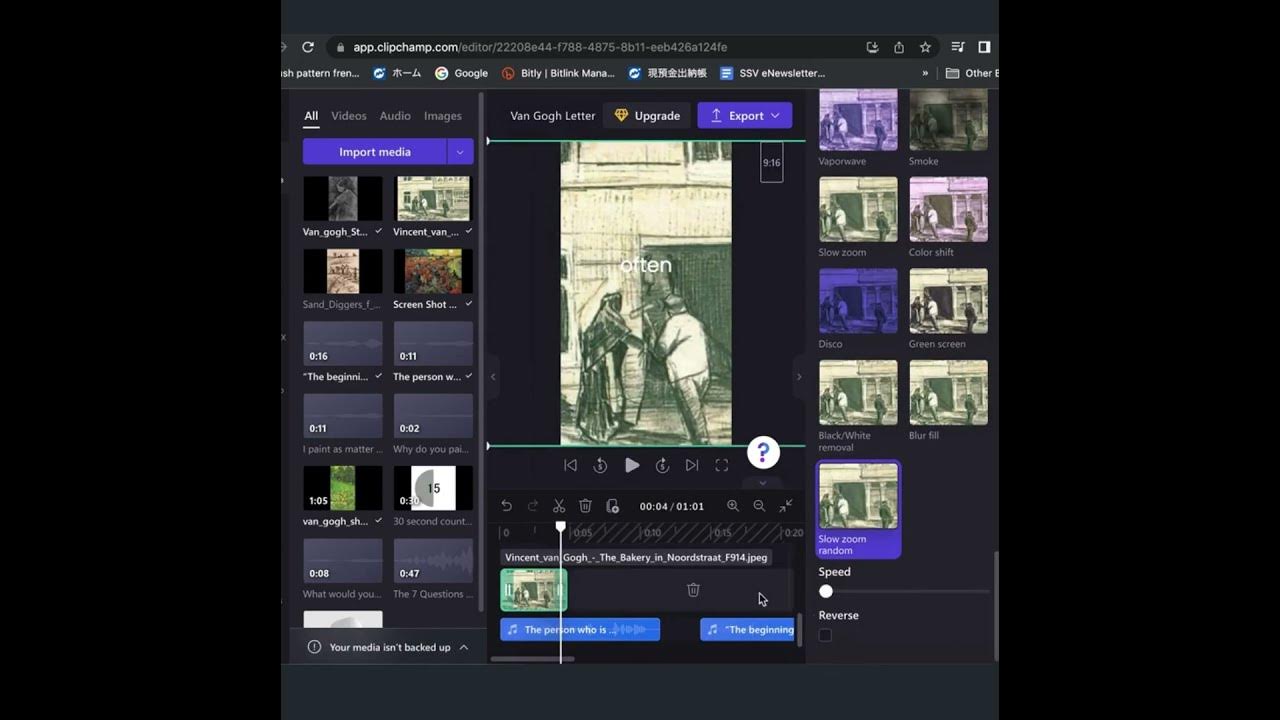Open the media control playlist icon
Image resolution: width=1280 pixels, height=720 pixels.
pos(958,47)
